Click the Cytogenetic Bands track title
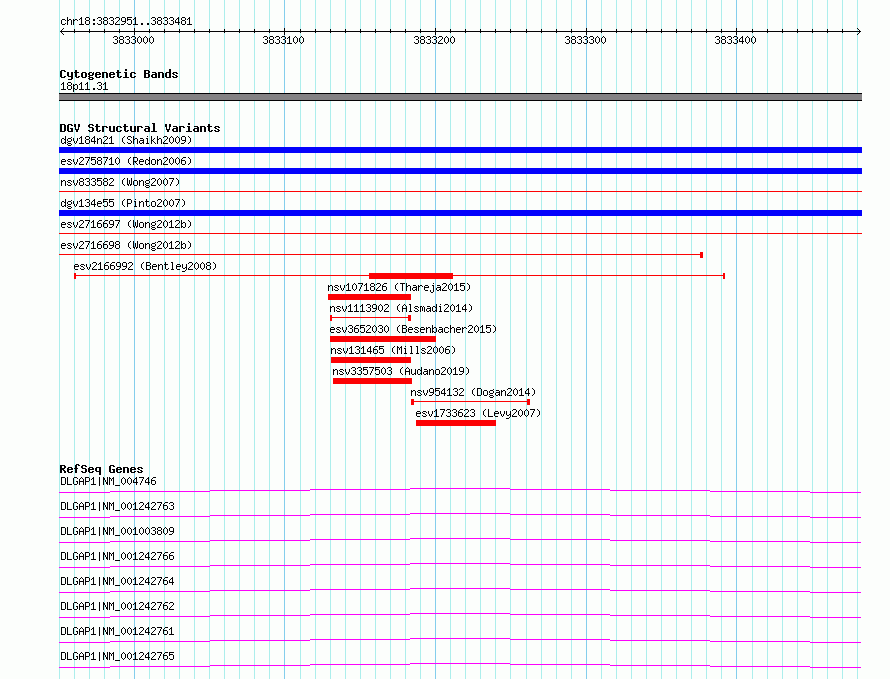 click(x=119, y=74)
